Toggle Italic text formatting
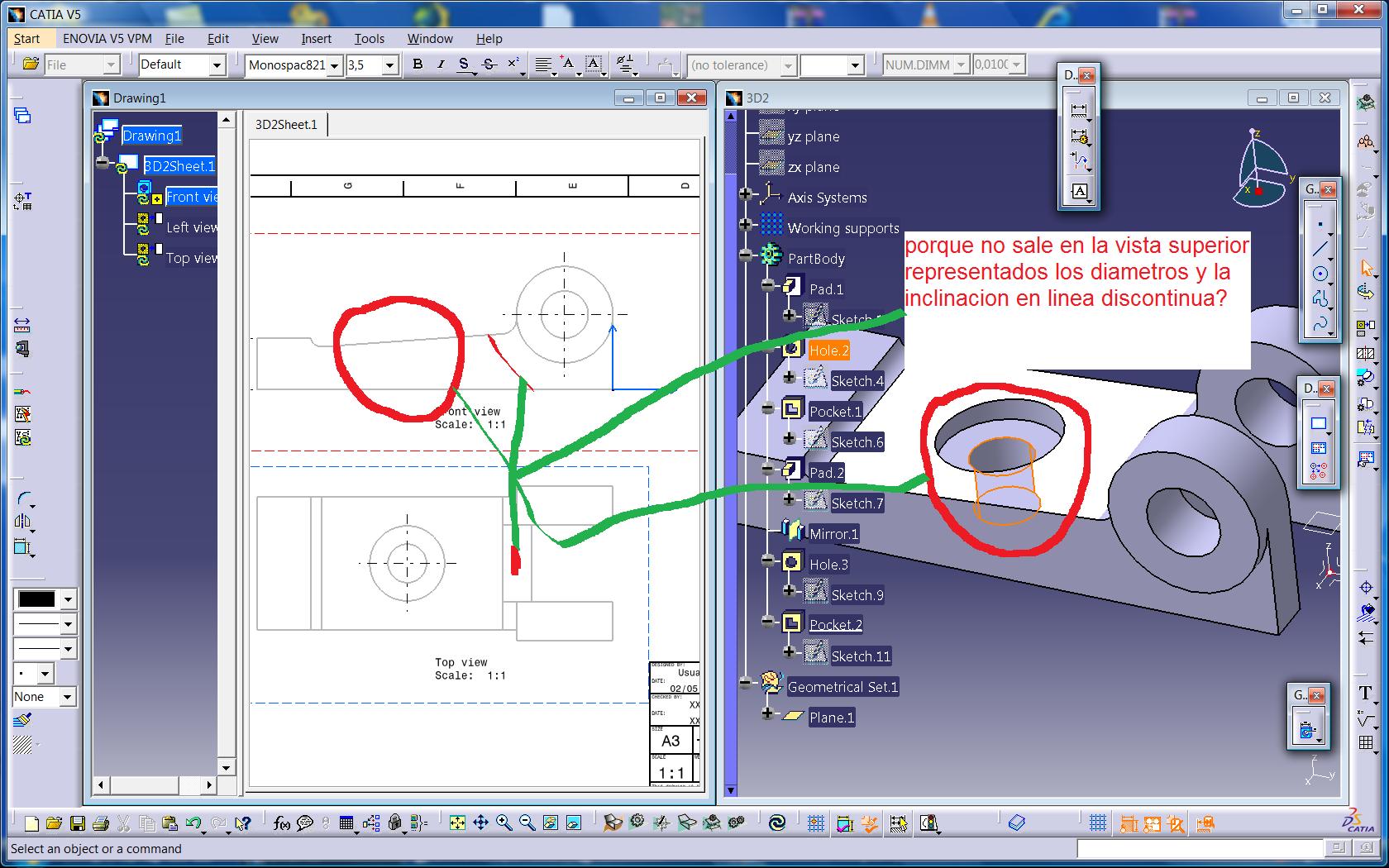Viewport: 1389px width, 868px height. coord(441,64)
